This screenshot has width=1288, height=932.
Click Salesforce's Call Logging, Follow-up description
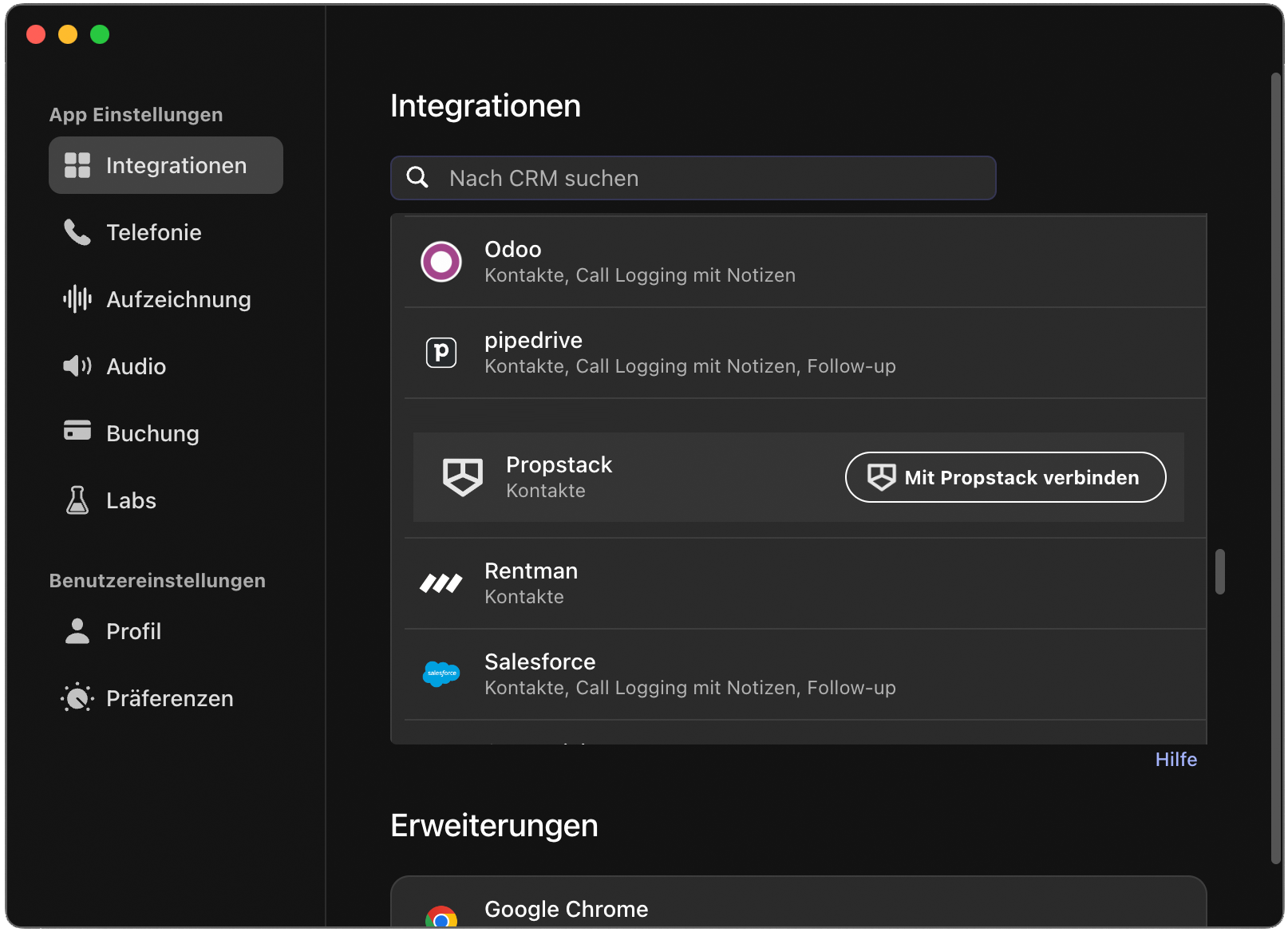click(x=690, y=688)
